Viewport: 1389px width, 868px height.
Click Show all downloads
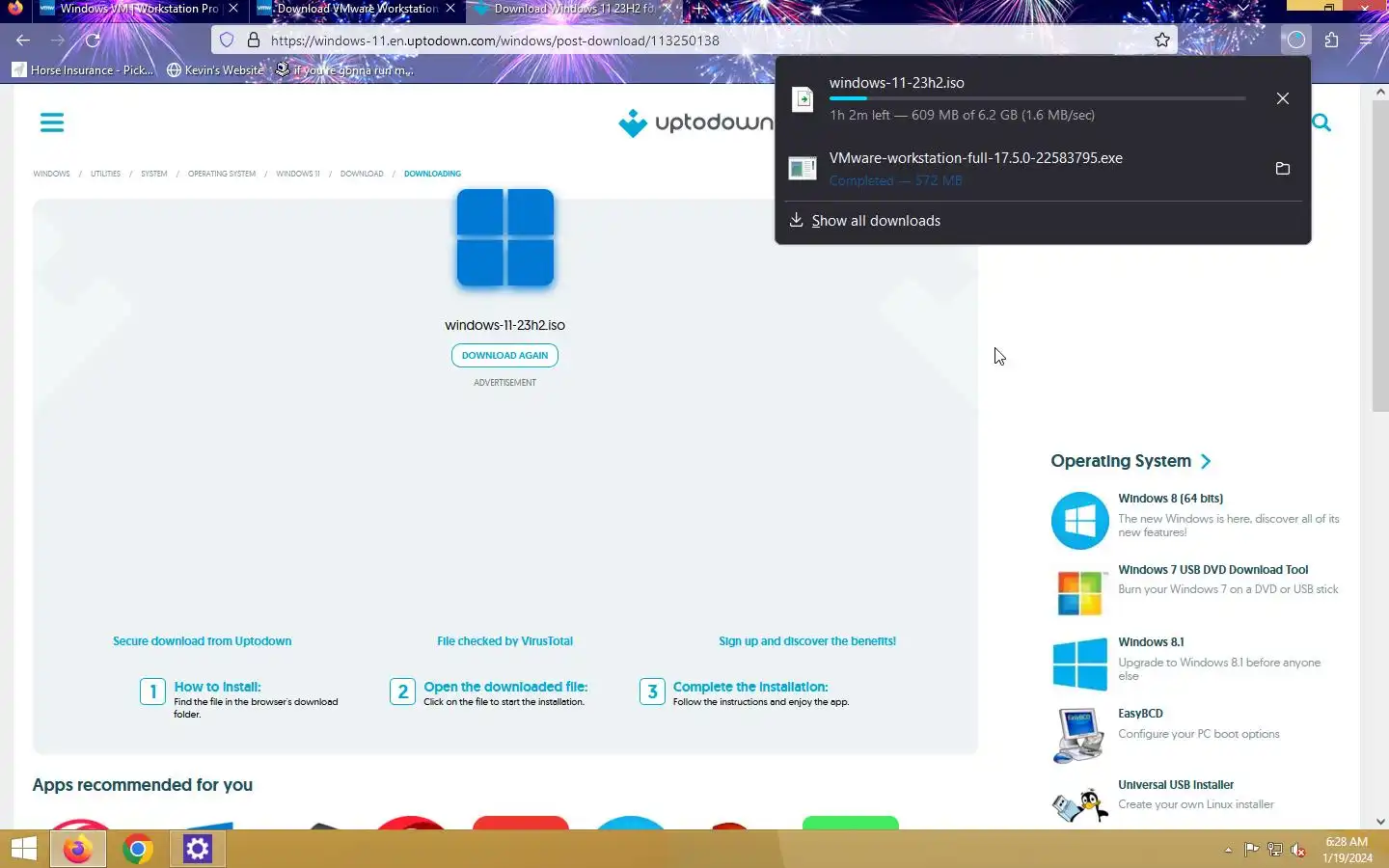pyautogui.click(x=876, y=221)
